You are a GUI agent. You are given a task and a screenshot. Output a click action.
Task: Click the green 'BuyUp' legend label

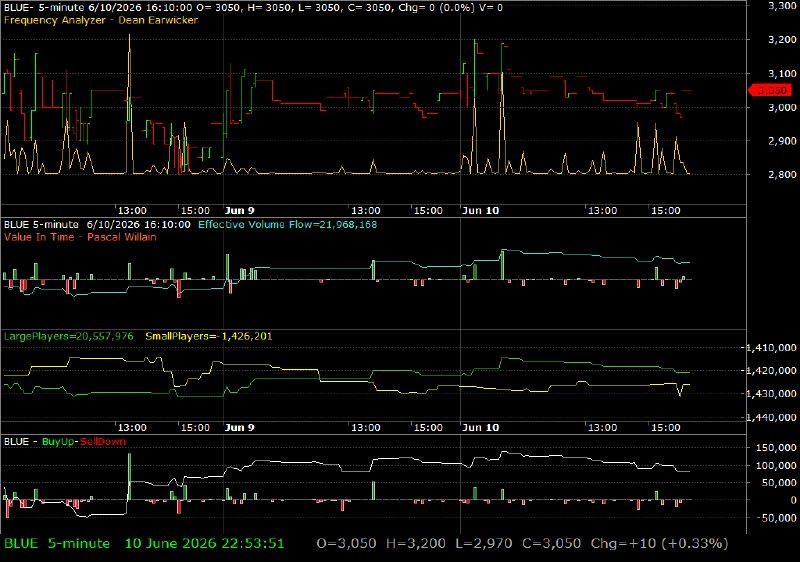pyautogui.click(x=58, y=442)
